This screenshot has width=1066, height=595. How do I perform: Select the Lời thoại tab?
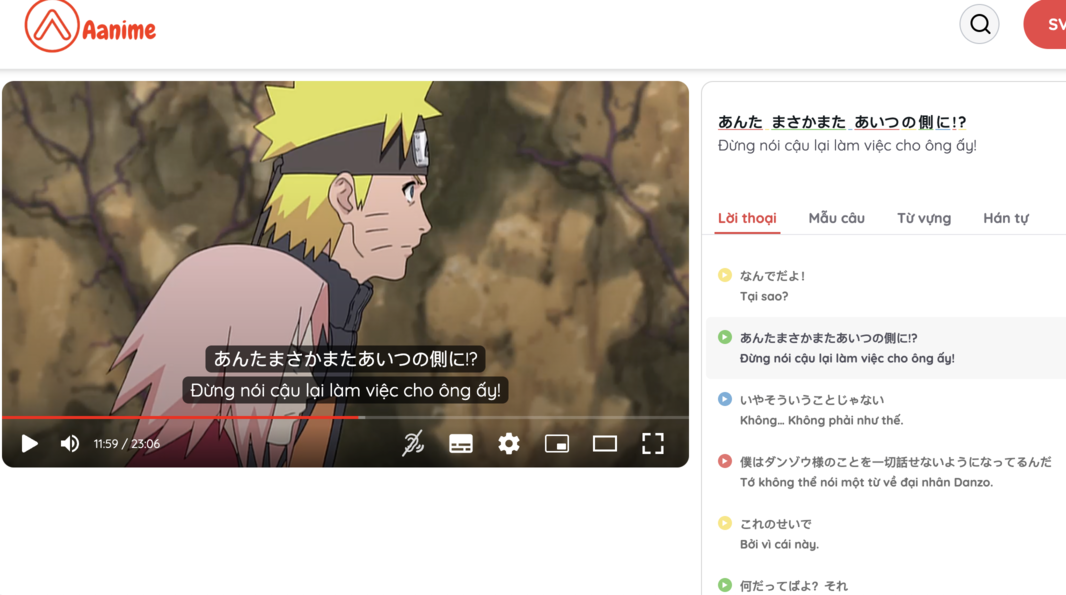point(747,218)
